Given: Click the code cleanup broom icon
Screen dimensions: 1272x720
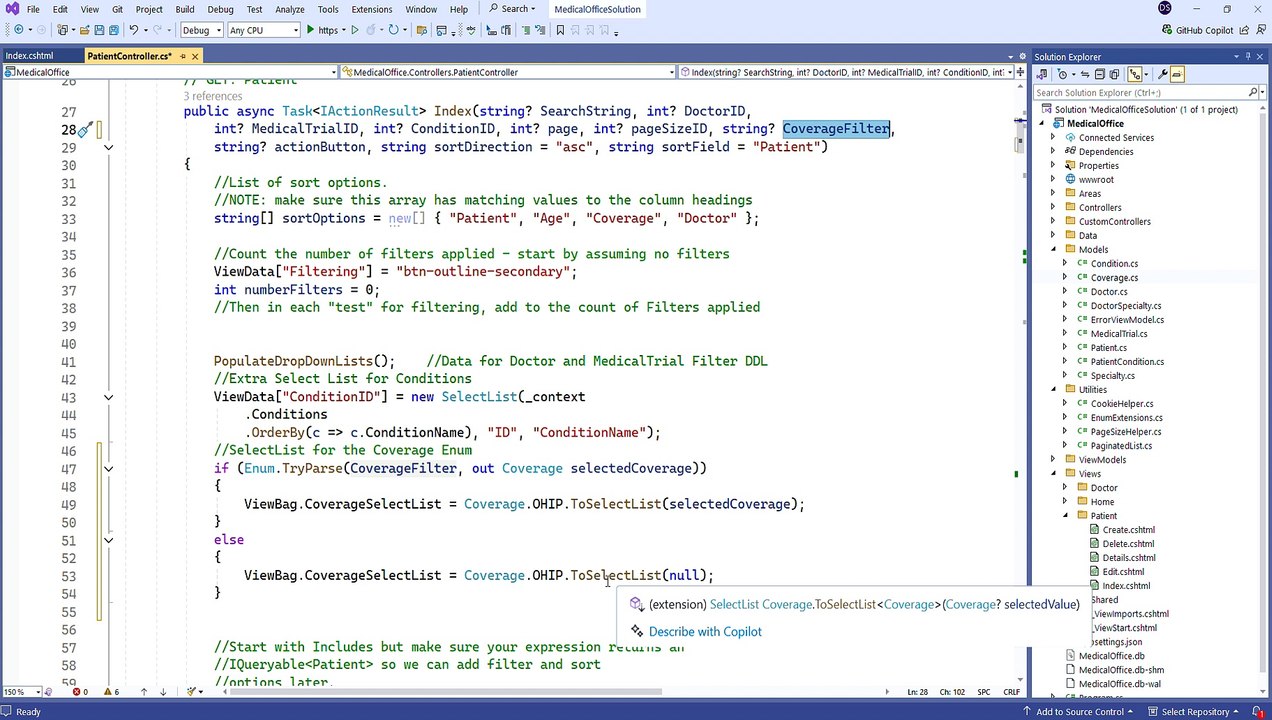Looking at the screenshot, I should tap(191, 692).
